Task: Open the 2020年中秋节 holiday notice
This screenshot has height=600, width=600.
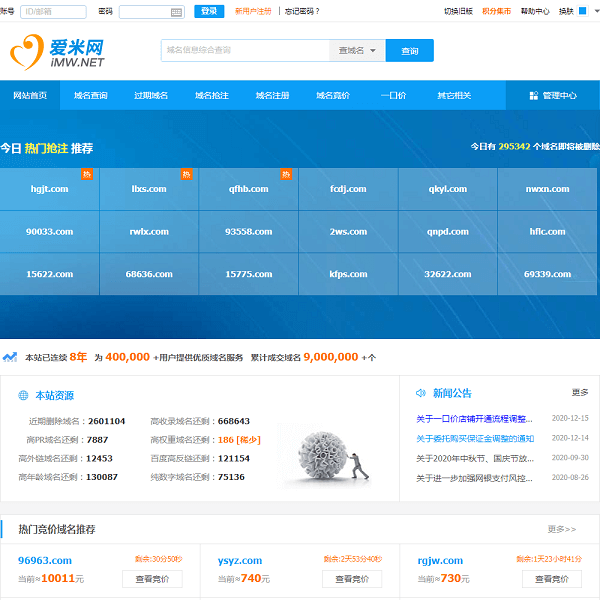Action: [475, 458]
